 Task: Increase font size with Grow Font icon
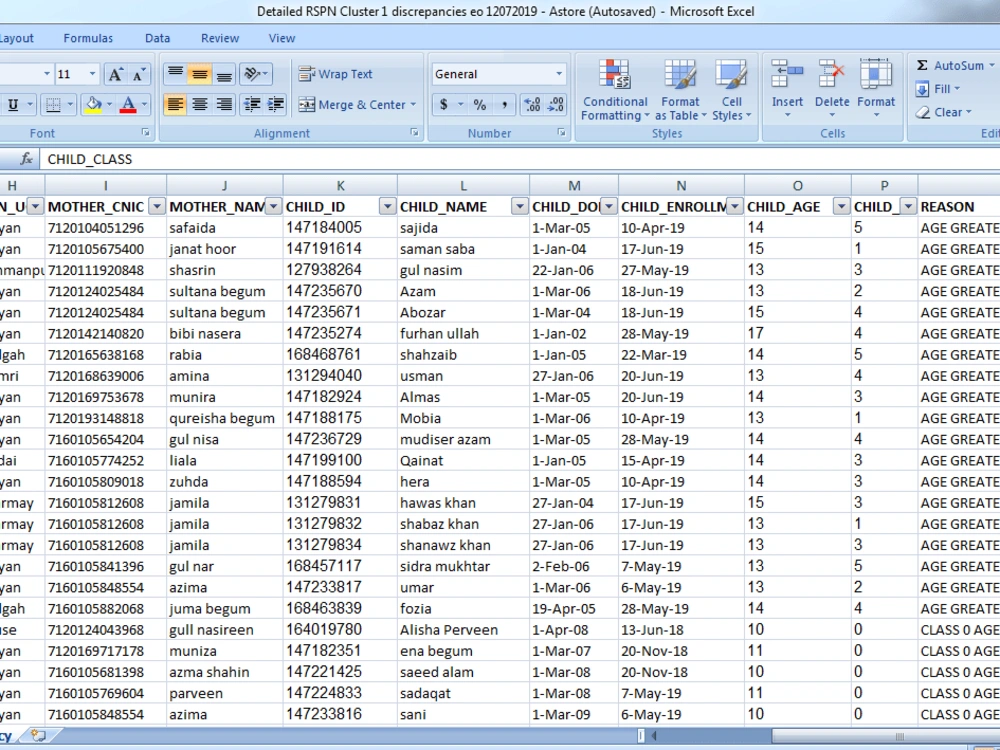coord(115,74)
